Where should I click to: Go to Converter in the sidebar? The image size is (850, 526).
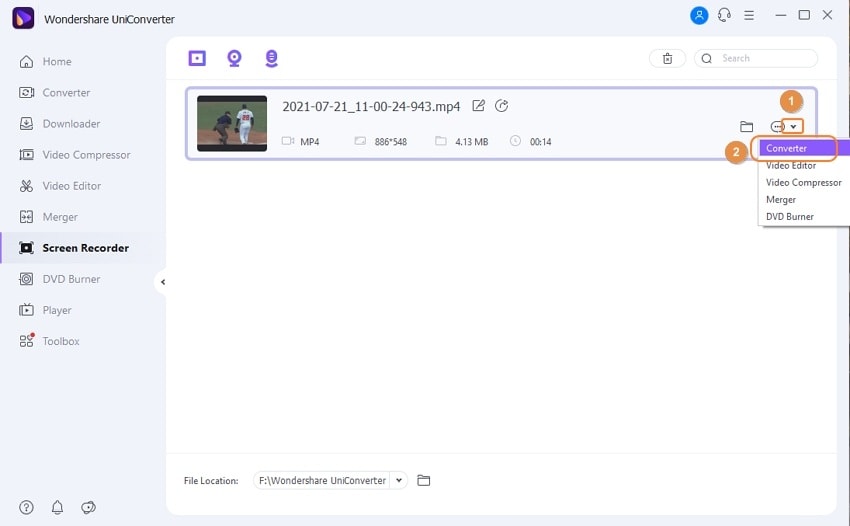click(54, 93)
